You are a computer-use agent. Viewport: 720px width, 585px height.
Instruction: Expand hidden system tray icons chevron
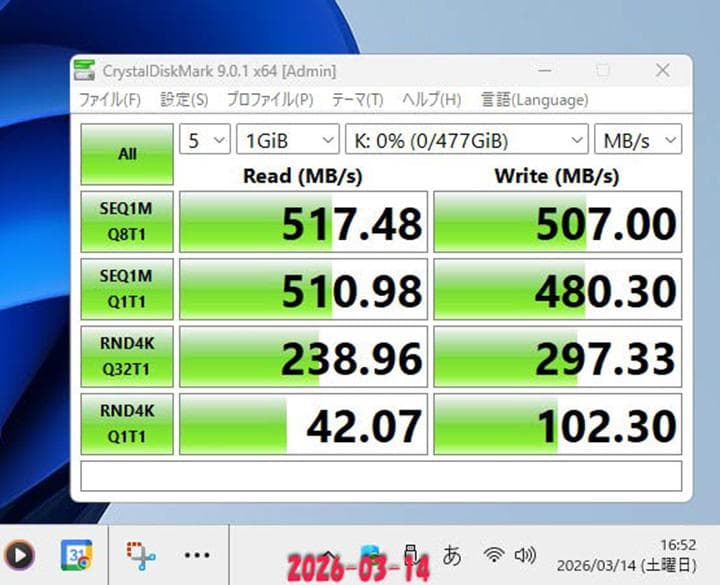tap(328, 555)
